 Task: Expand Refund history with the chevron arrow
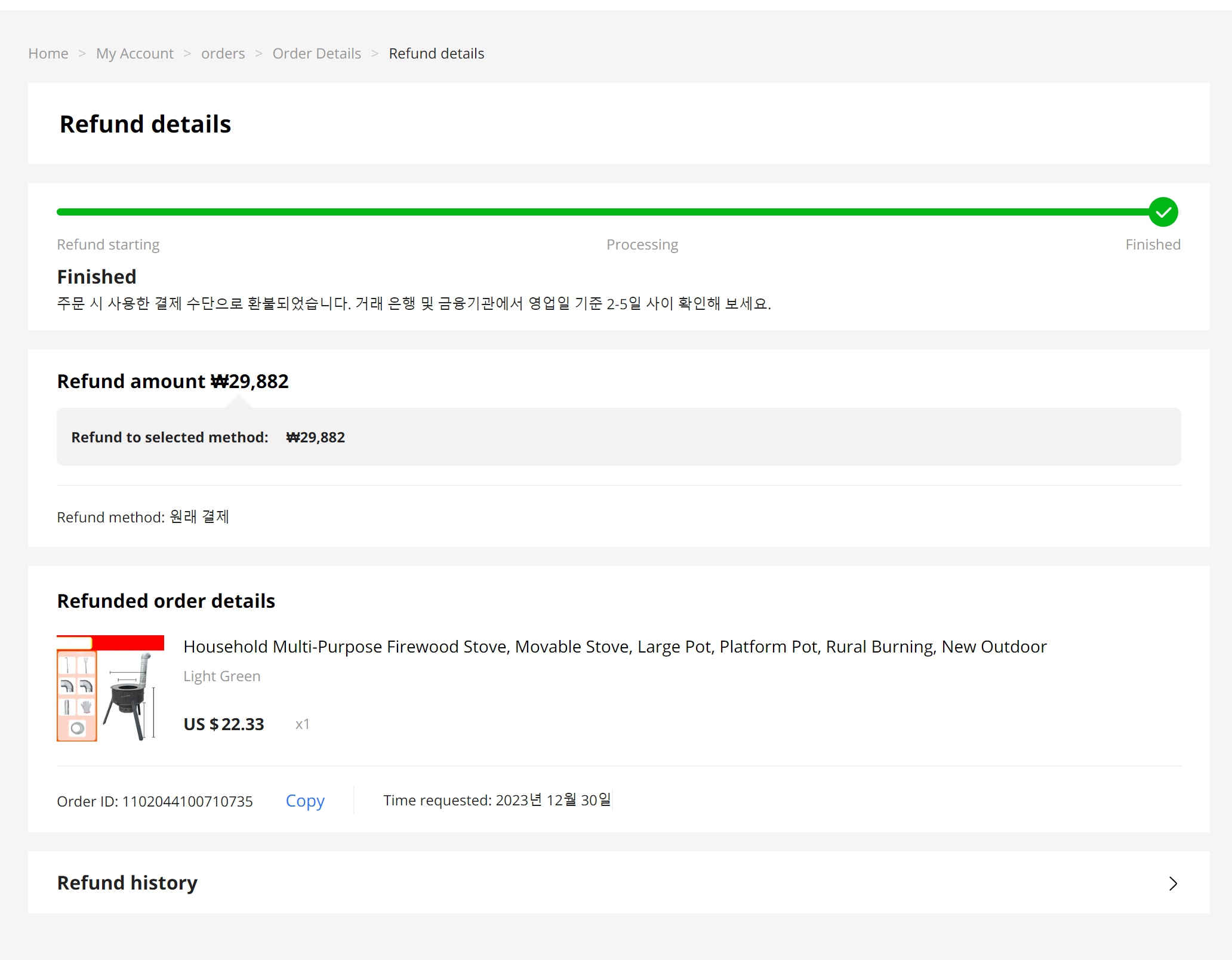[1173, 884]
